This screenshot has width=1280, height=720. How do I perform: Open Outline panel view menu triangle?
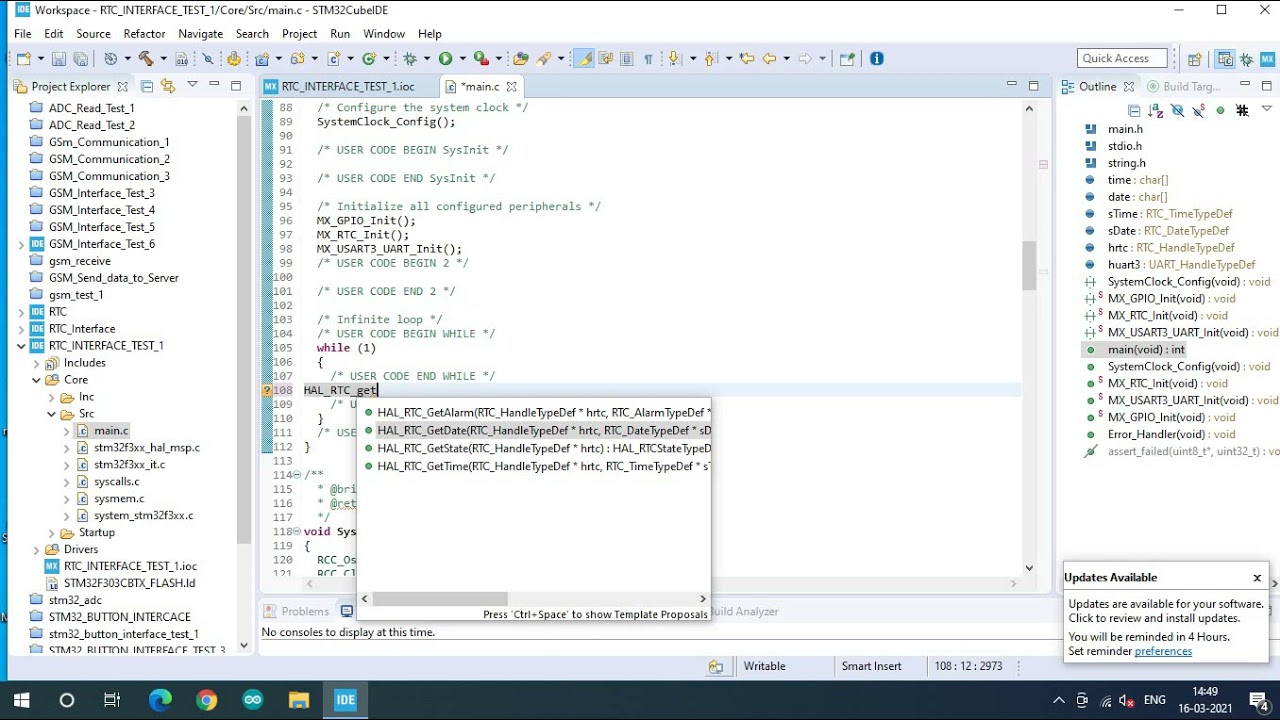(x=1267, y=109)
